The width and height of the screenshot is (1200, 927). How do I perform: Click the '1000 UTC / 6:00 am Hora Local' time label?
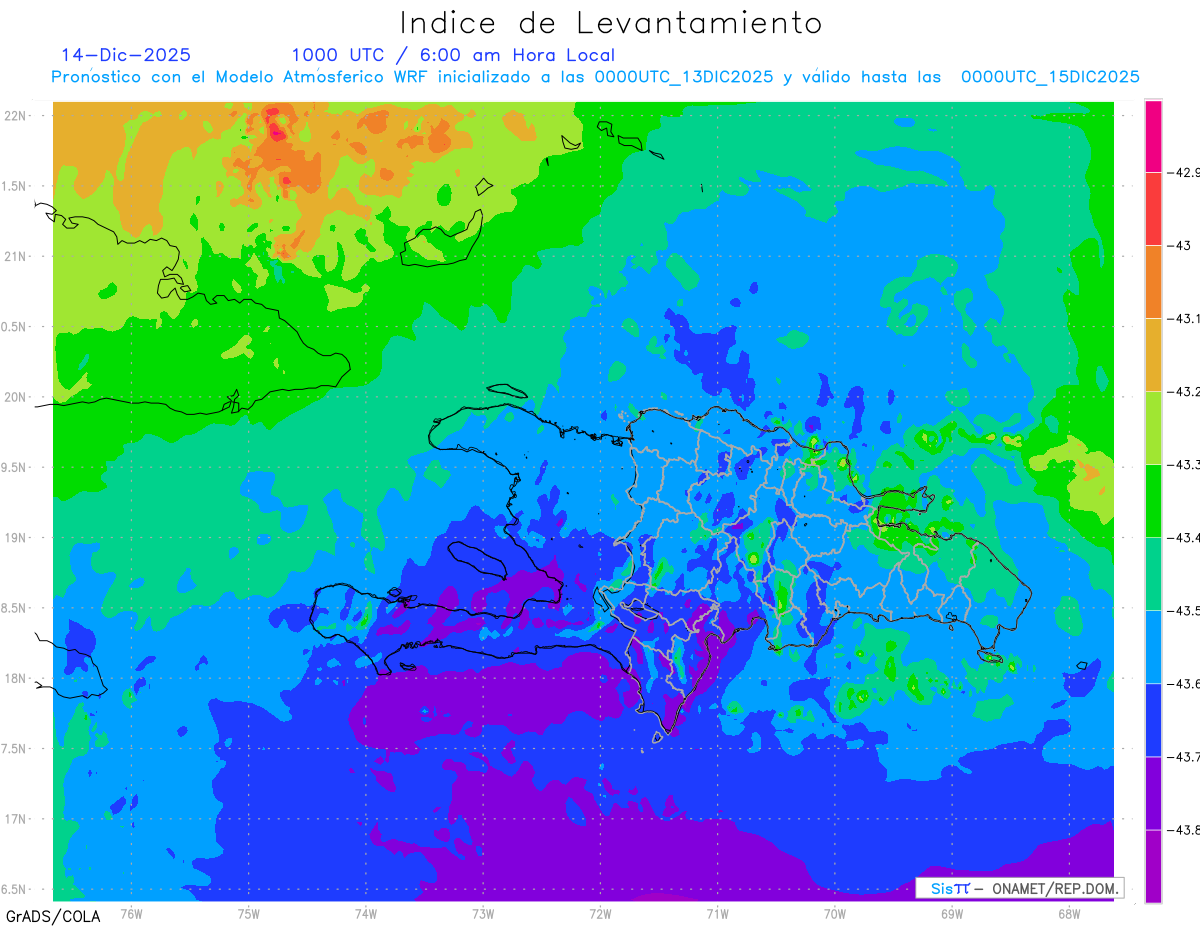point(453,55)
